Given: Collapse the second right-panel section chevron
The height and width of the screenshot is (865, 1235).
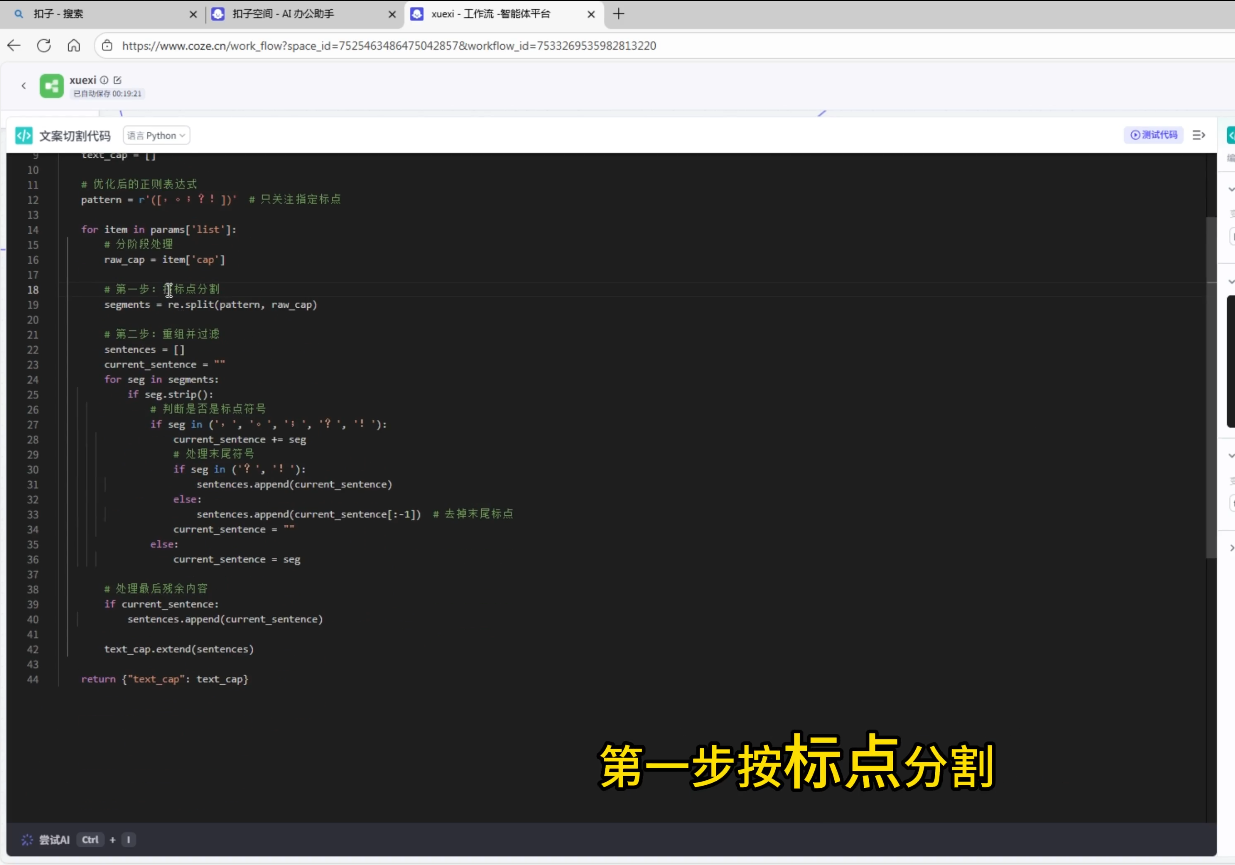Looking at the screenshot, I should point(1230,282).
